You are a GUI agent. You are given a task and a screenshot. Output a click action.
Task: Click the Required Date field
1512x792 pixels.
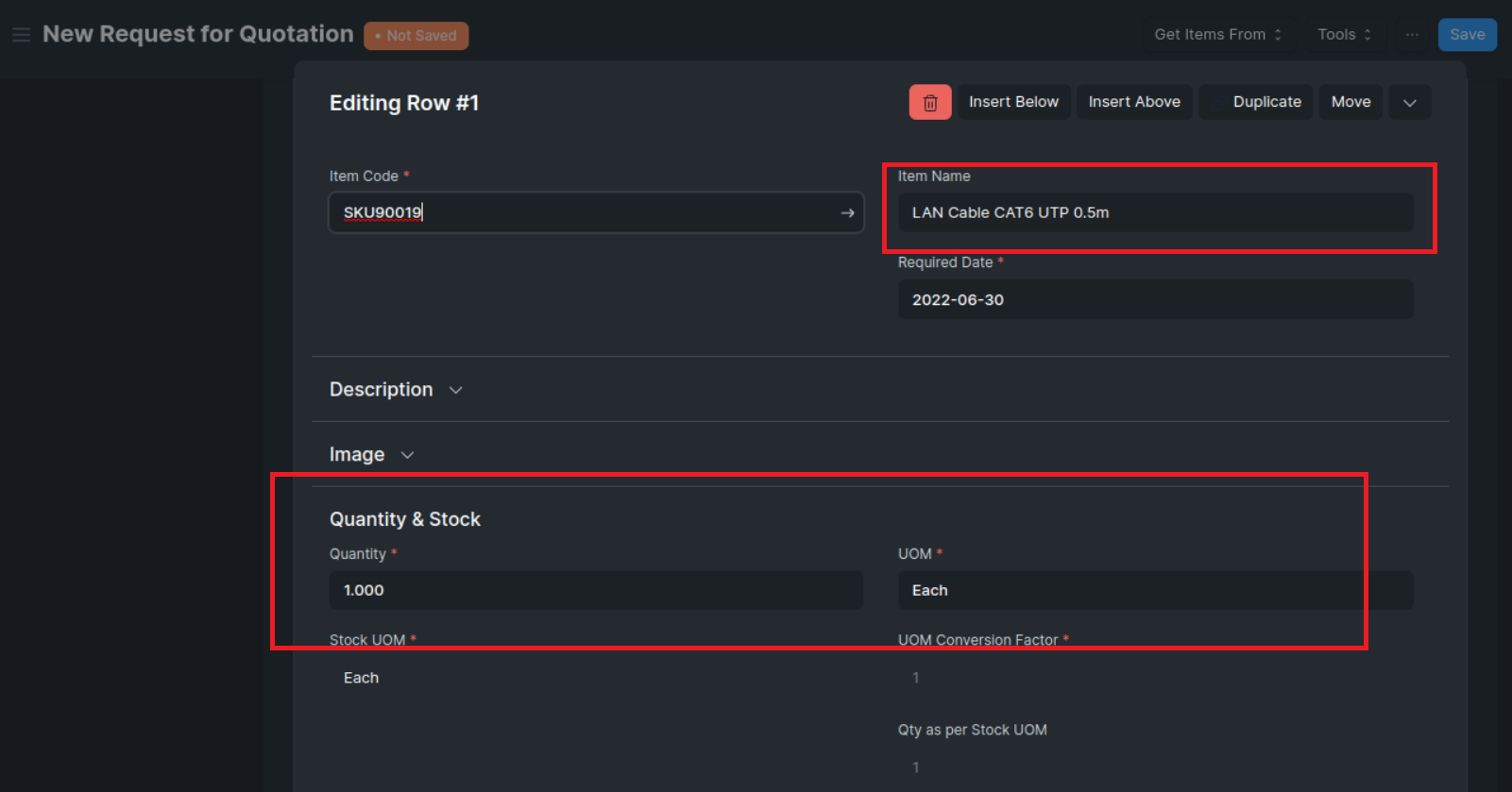coord(1154,299)
